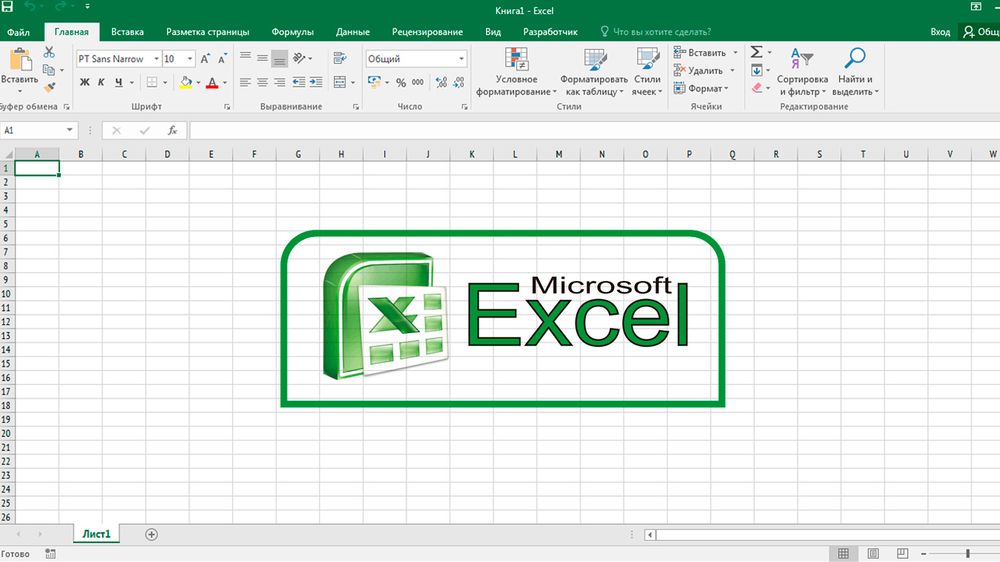Image resolution: width=1000 pixels, height=562 pixels.
Task: Open the fill color dropdown arrow
Action: (x=198, y=82)
